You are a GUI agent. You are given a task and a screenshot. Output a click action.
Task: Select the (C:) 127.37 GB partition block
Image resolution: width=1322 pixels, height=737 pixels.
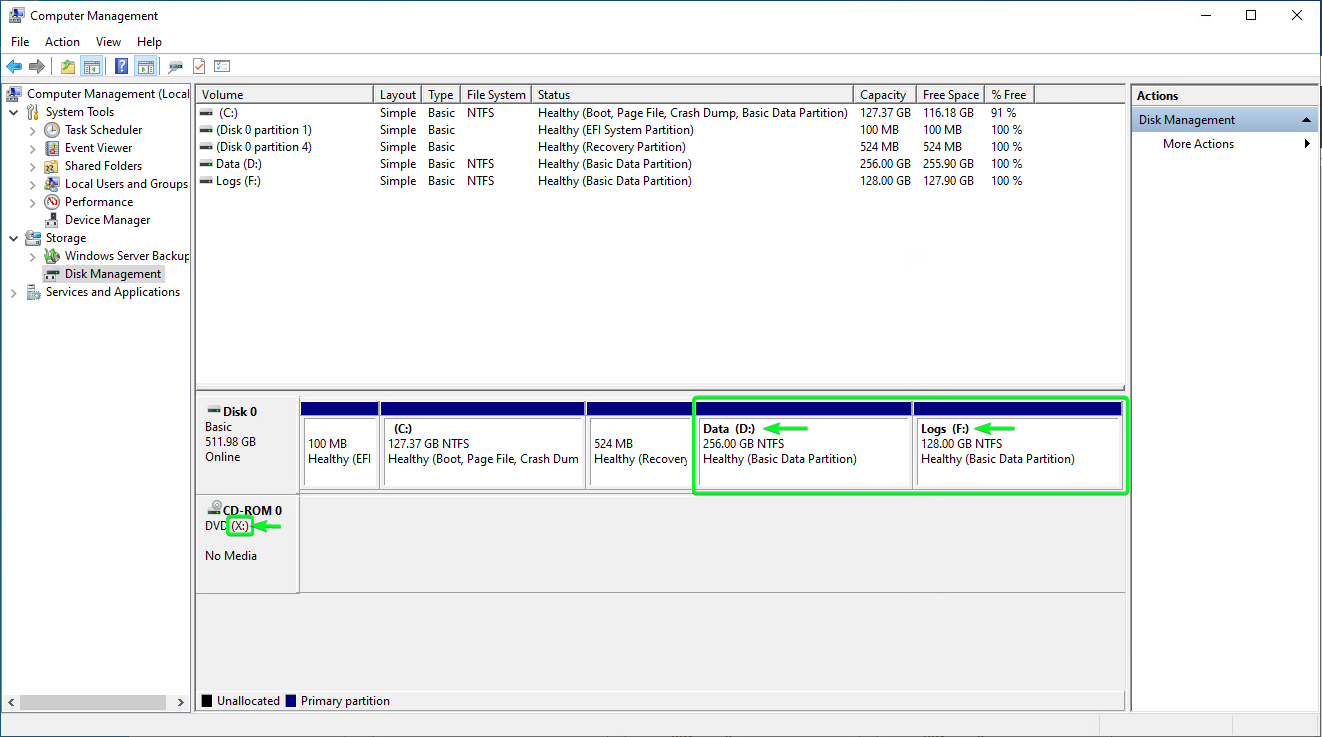click(x=483, y=445)
